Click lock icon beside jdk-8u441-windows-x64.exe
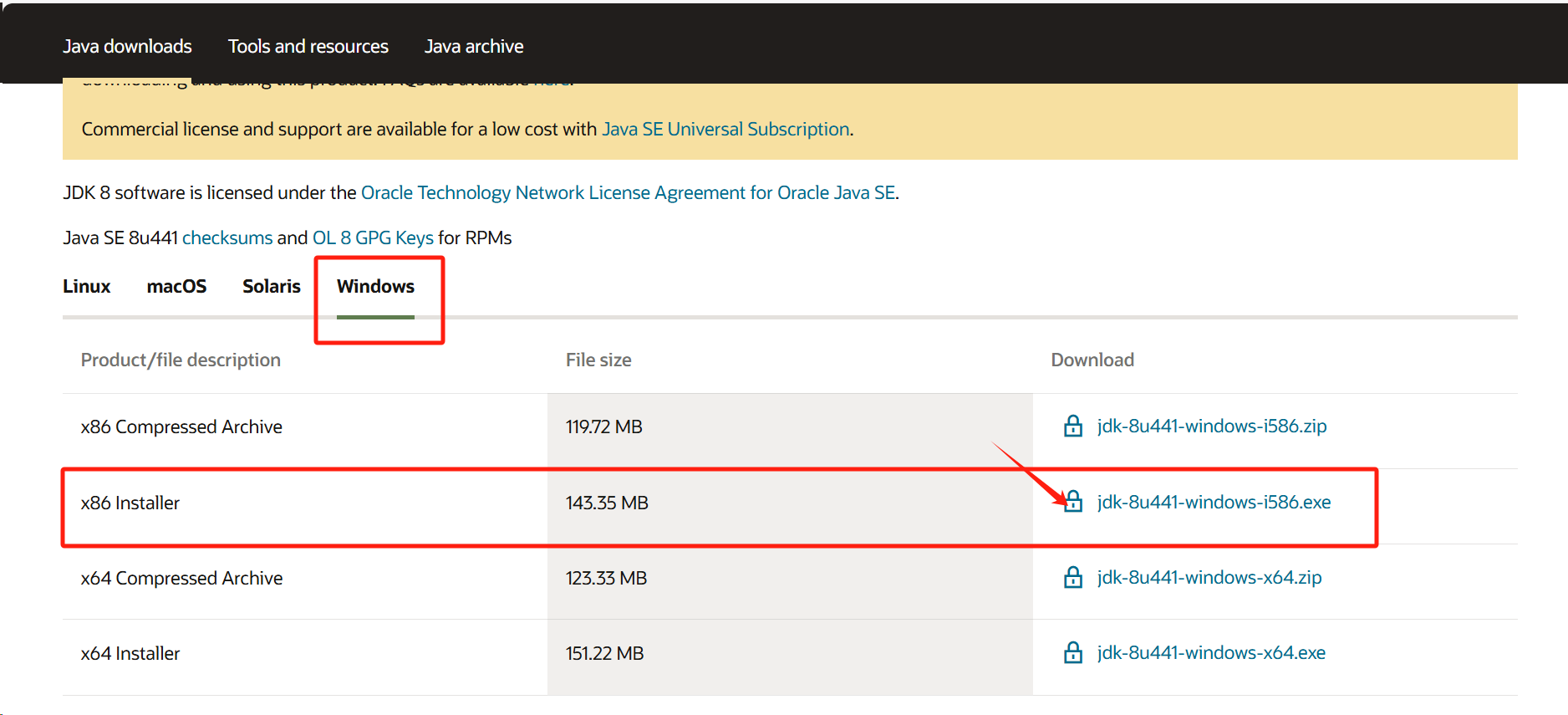Viewport: 1568px width, 715px height. click(1073, 652)
